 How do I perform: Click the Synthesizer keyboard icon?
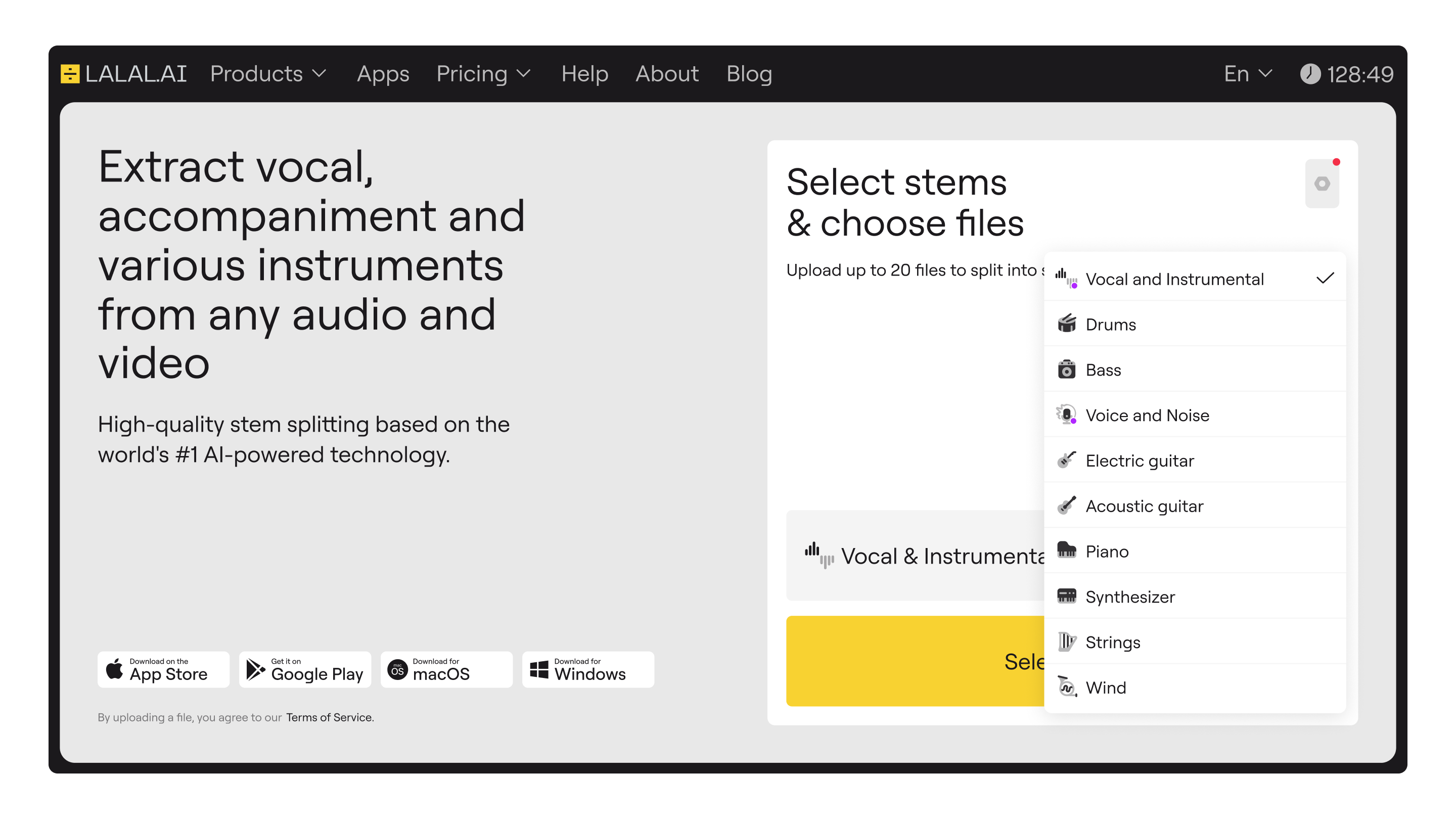pyautogui.click(x=1067, y=596)
